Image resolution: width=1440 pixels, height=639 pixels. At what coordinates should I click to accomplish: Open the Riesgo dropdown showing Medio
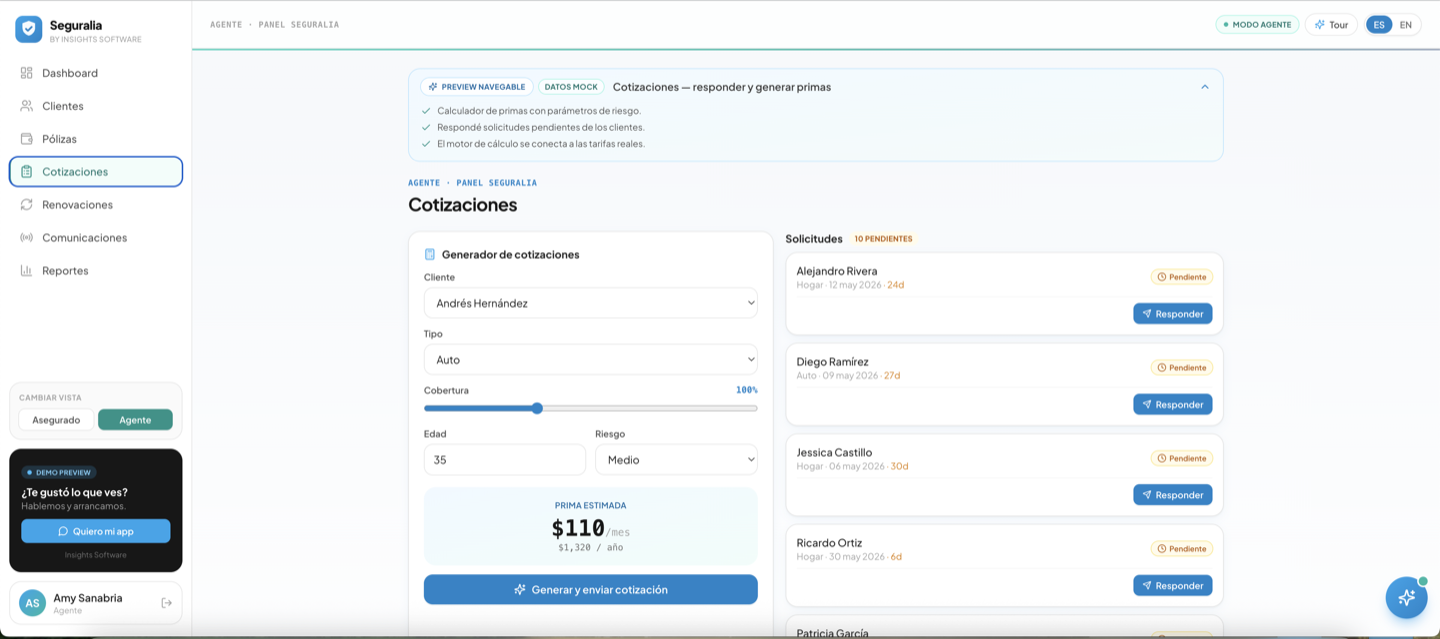pos(676,460)
